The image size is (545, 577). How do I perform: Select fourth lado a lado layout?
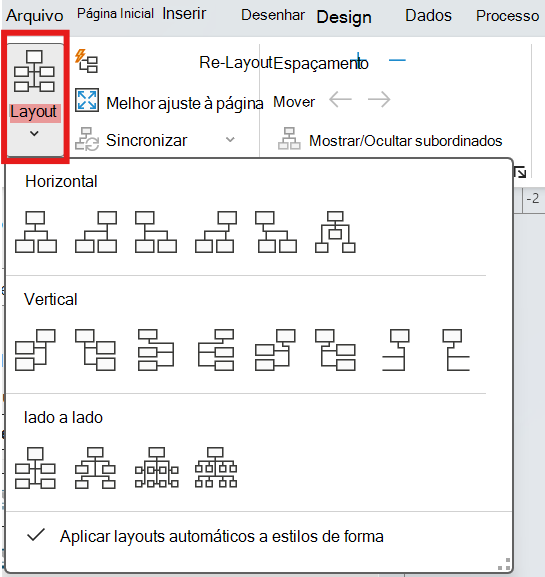[216, 468]
